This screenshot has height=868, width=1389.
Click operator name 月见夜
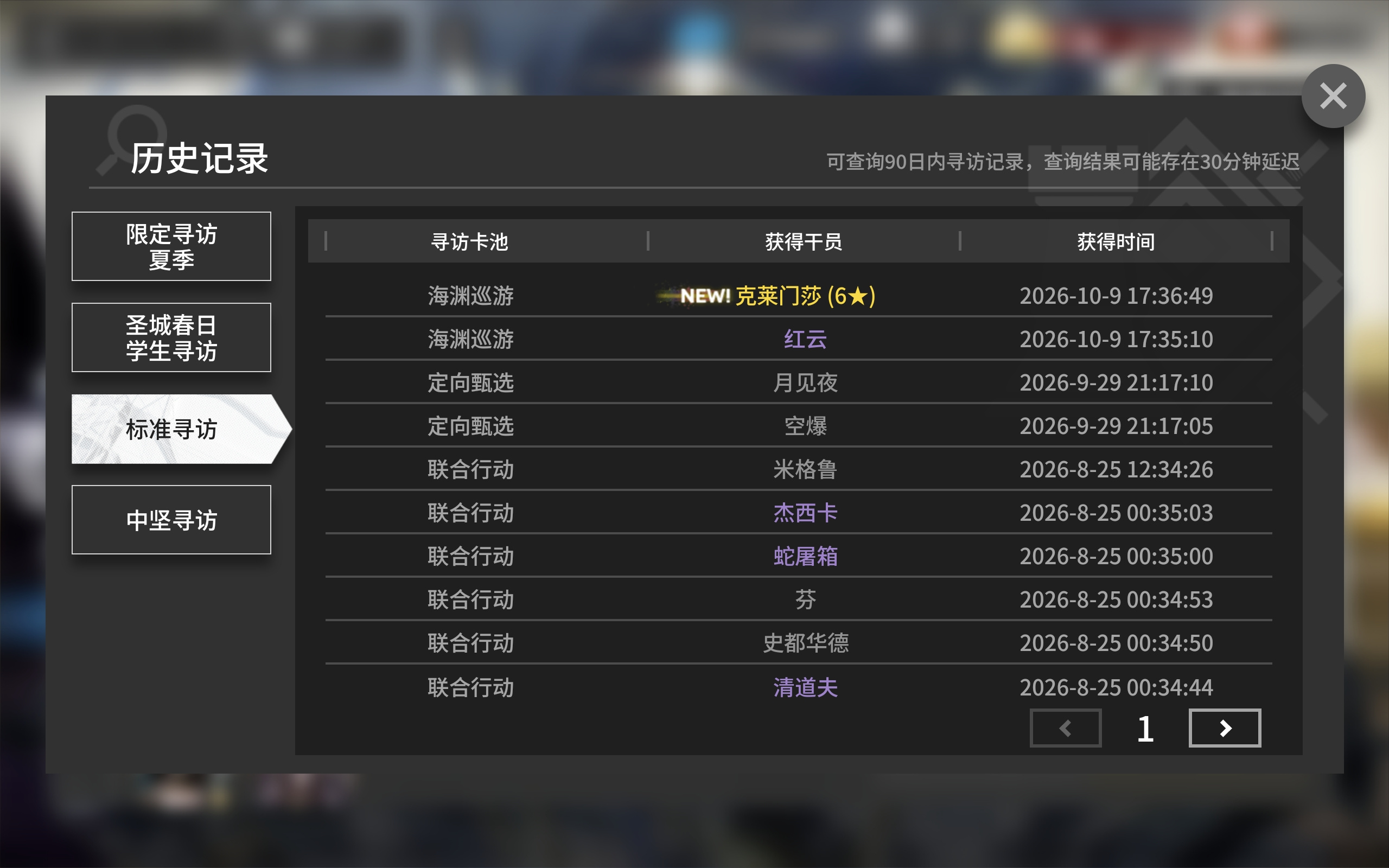(805, 383)
